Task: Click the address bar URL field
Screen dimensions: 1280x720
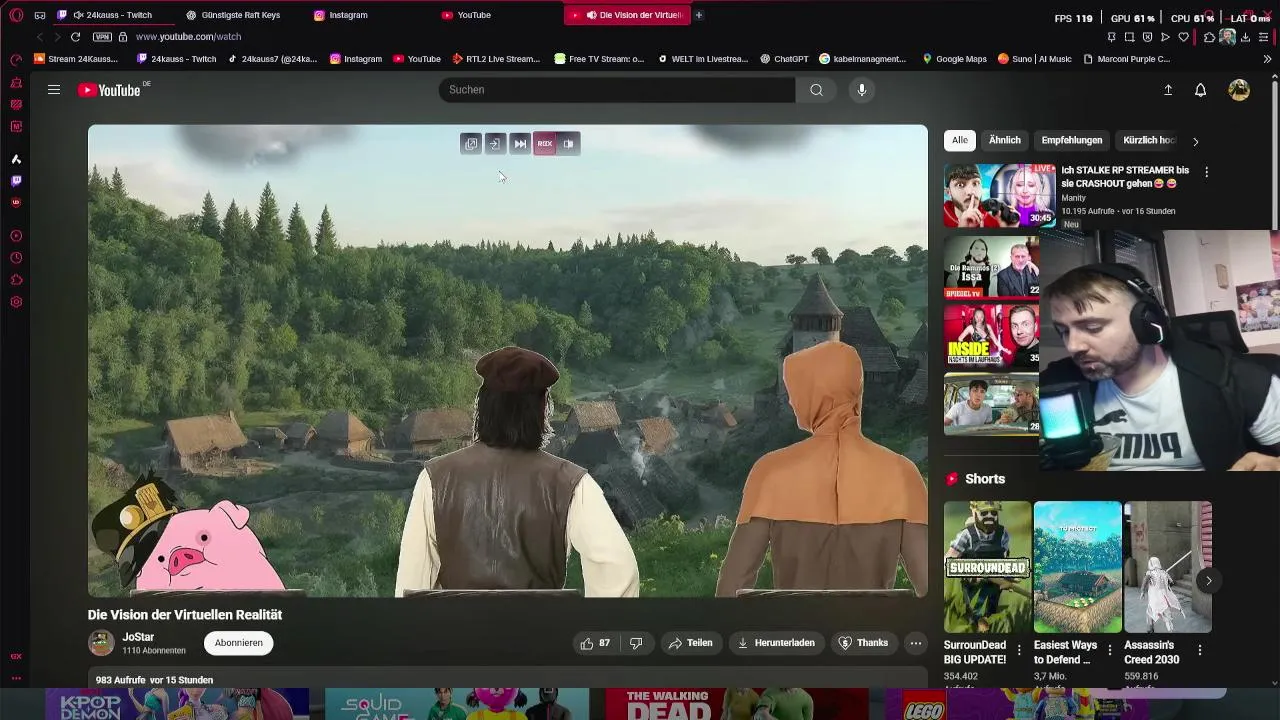Action: tap(189, 37)
